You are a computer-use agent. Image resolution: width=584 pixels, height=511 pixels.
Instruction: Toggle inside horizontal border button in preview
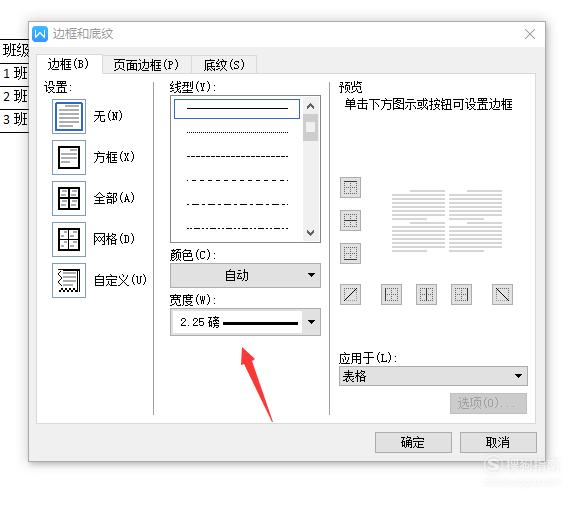point(350,220)
